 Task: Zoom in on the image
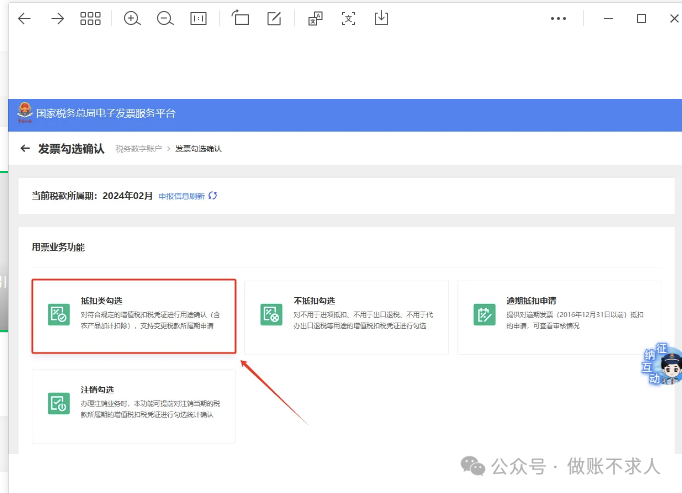point(132,18)
